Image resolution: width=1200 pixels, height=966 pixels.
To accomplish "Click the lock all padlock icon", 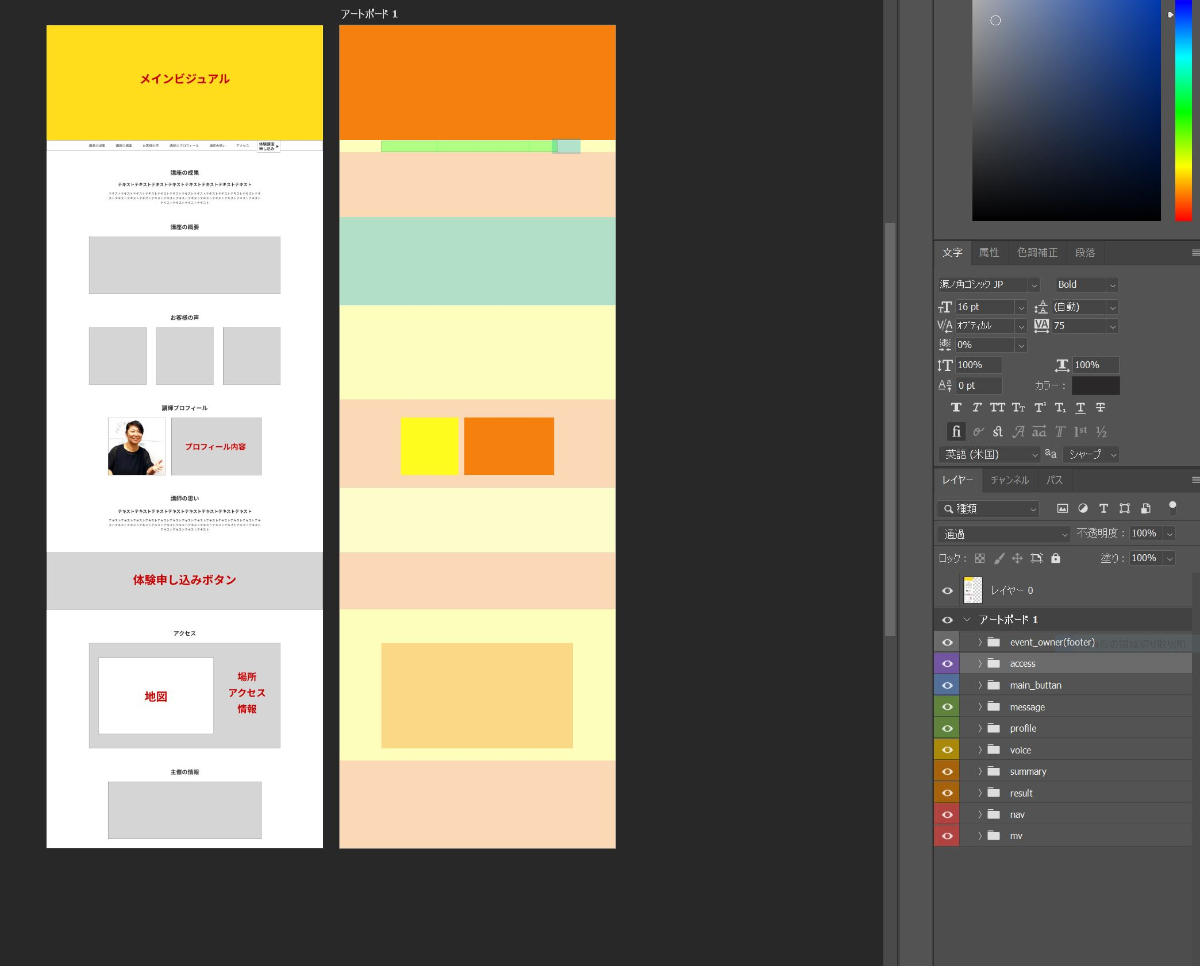I will coord(1055,558).
